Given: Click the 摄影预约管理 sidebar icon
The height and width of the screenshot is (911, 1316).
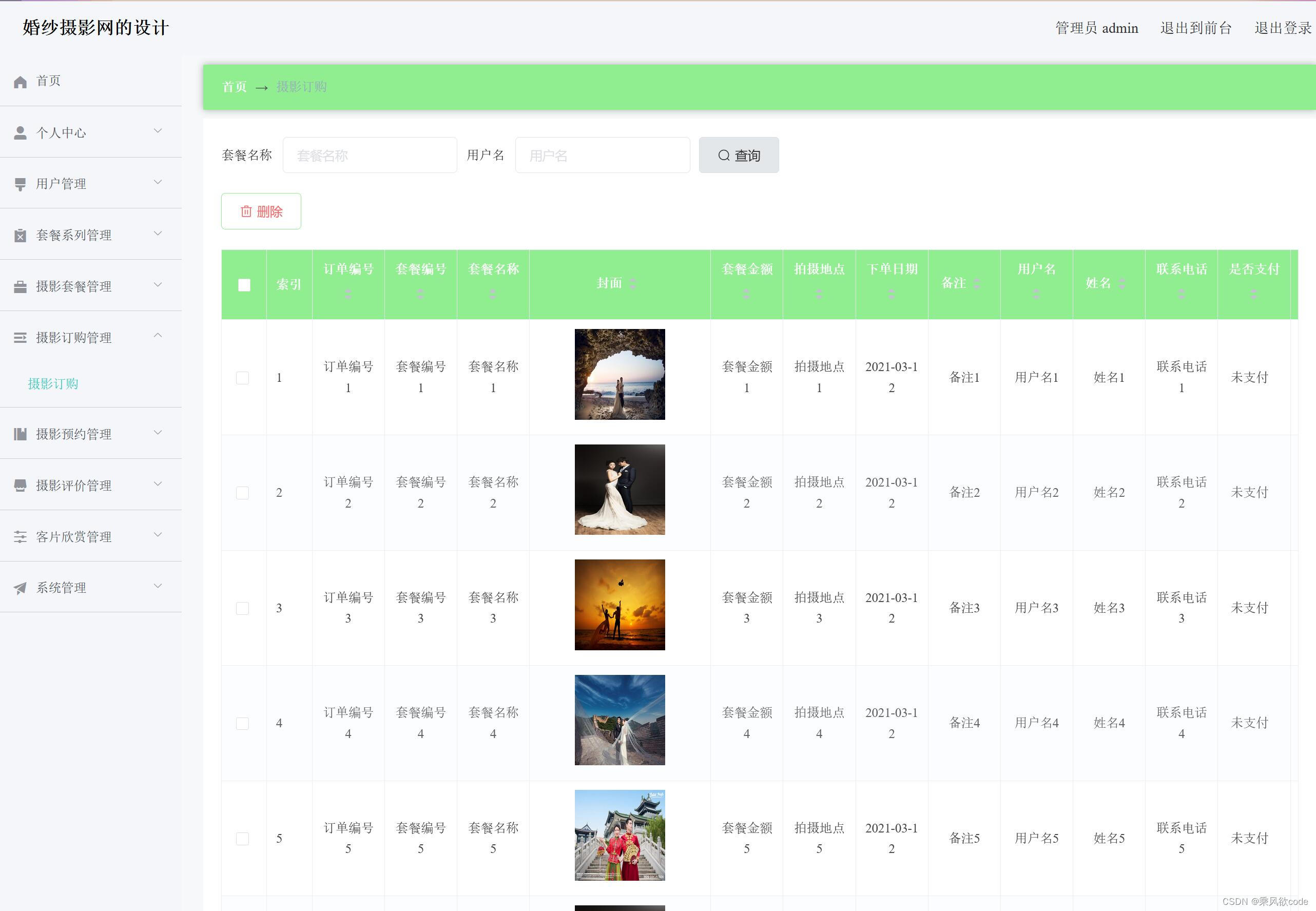Looking at the screenshot, I should coord(21,434).
